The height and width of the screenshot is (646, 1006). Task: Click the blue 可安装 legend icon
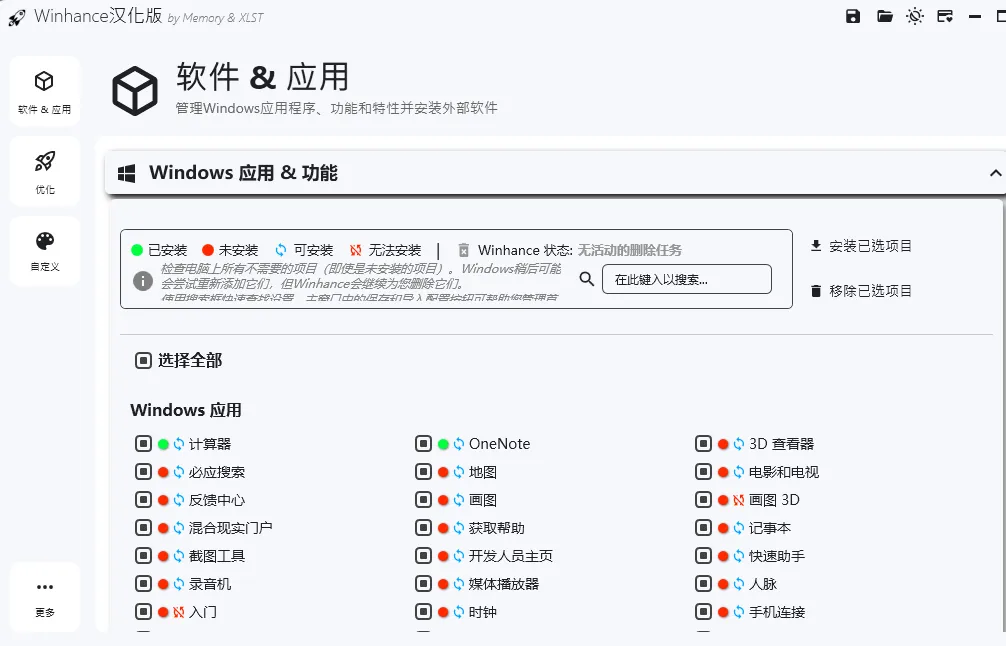click(280, 250)
